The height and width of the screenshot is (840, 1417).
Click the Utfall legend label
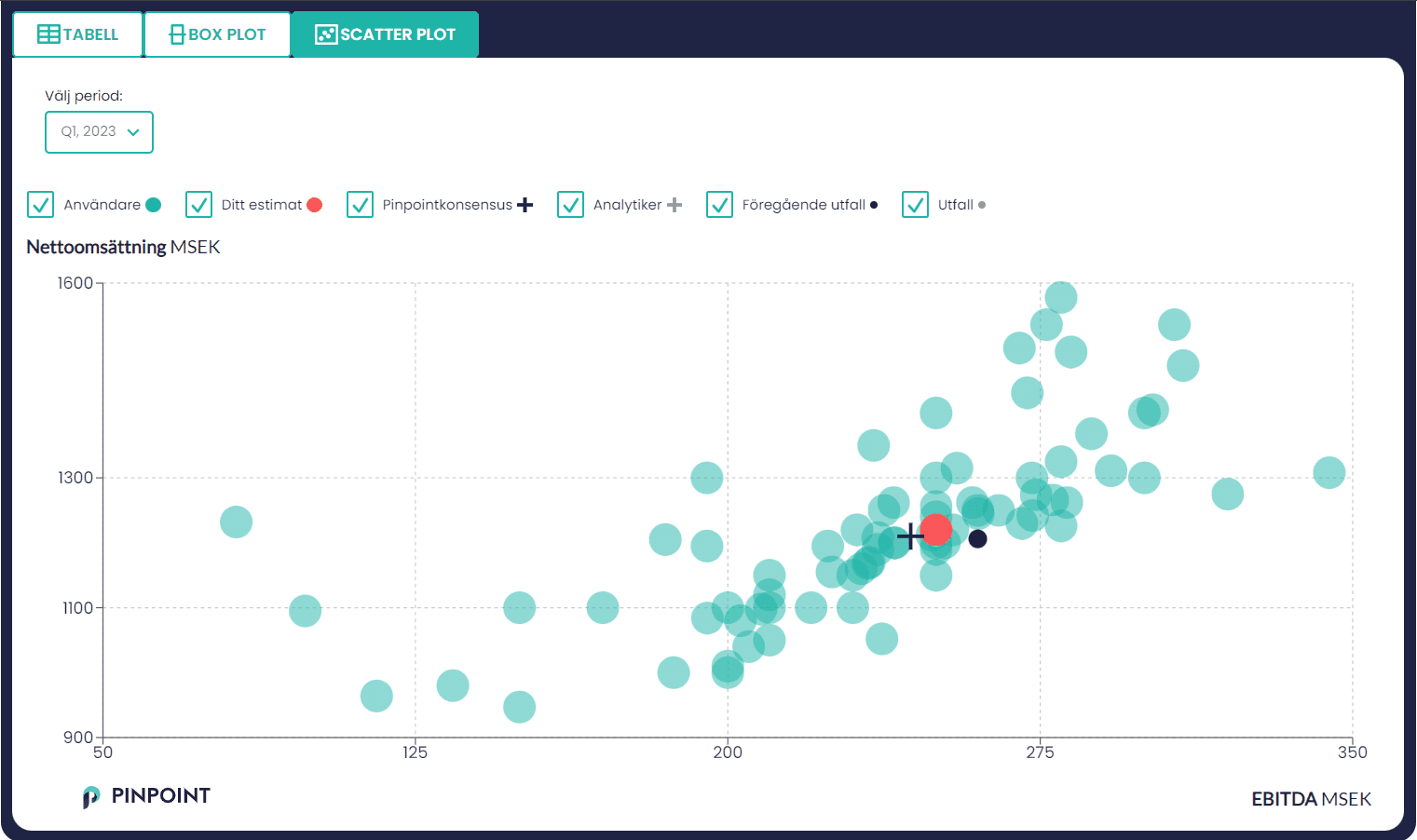(x=955, y=205)
